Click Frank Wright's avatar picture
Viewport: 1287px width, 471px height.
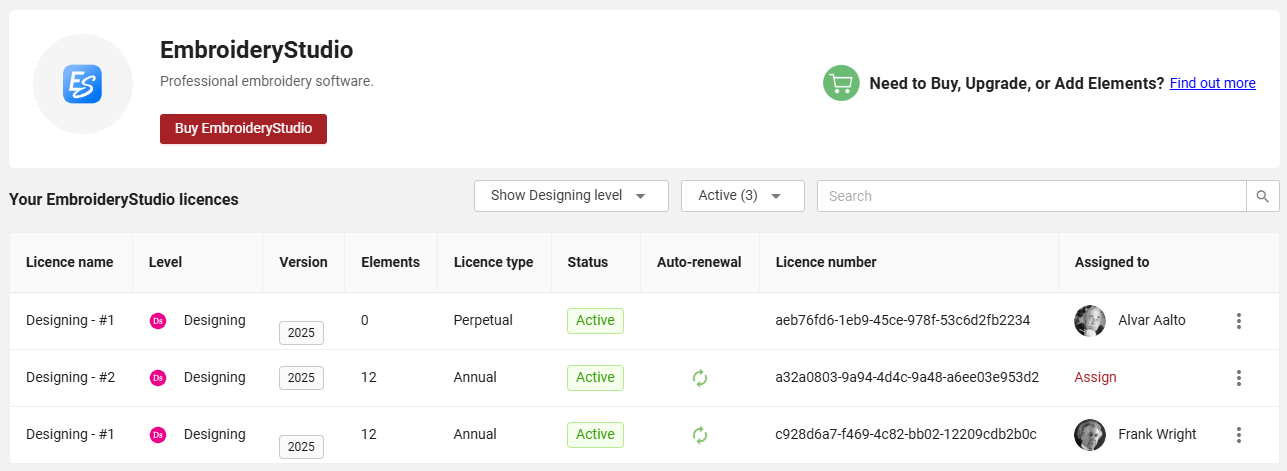tap(1090, 435)
